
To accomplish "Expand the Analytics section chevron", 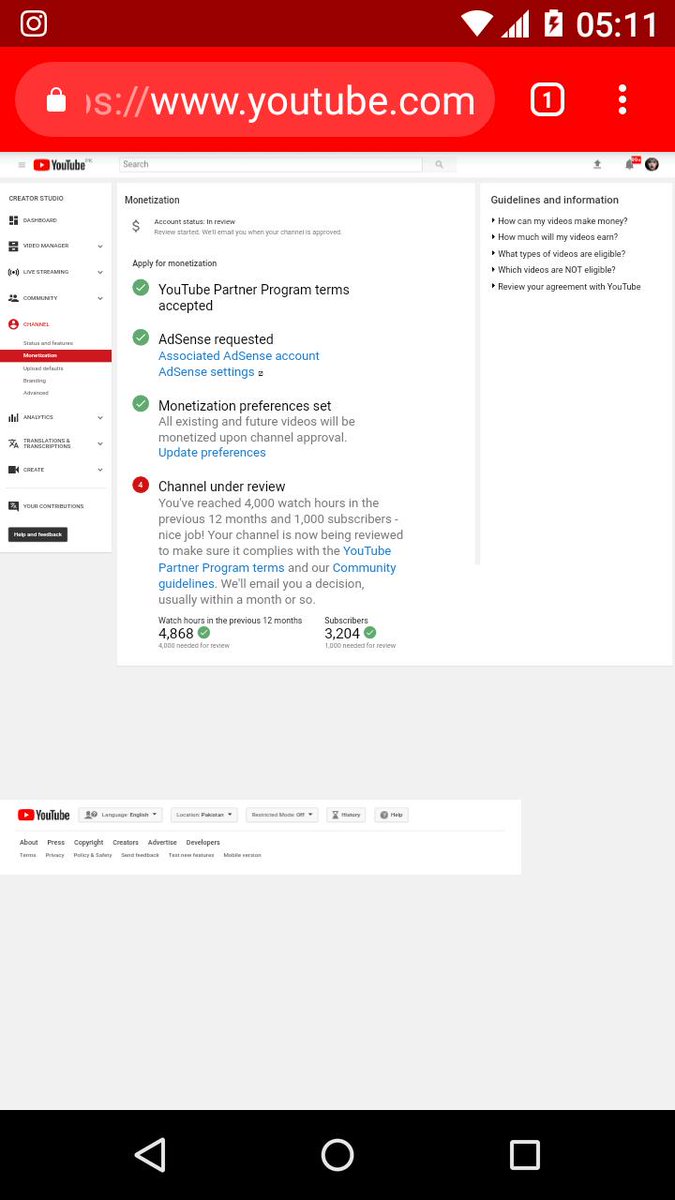I will pyautogui.click(x=100, y=417).
